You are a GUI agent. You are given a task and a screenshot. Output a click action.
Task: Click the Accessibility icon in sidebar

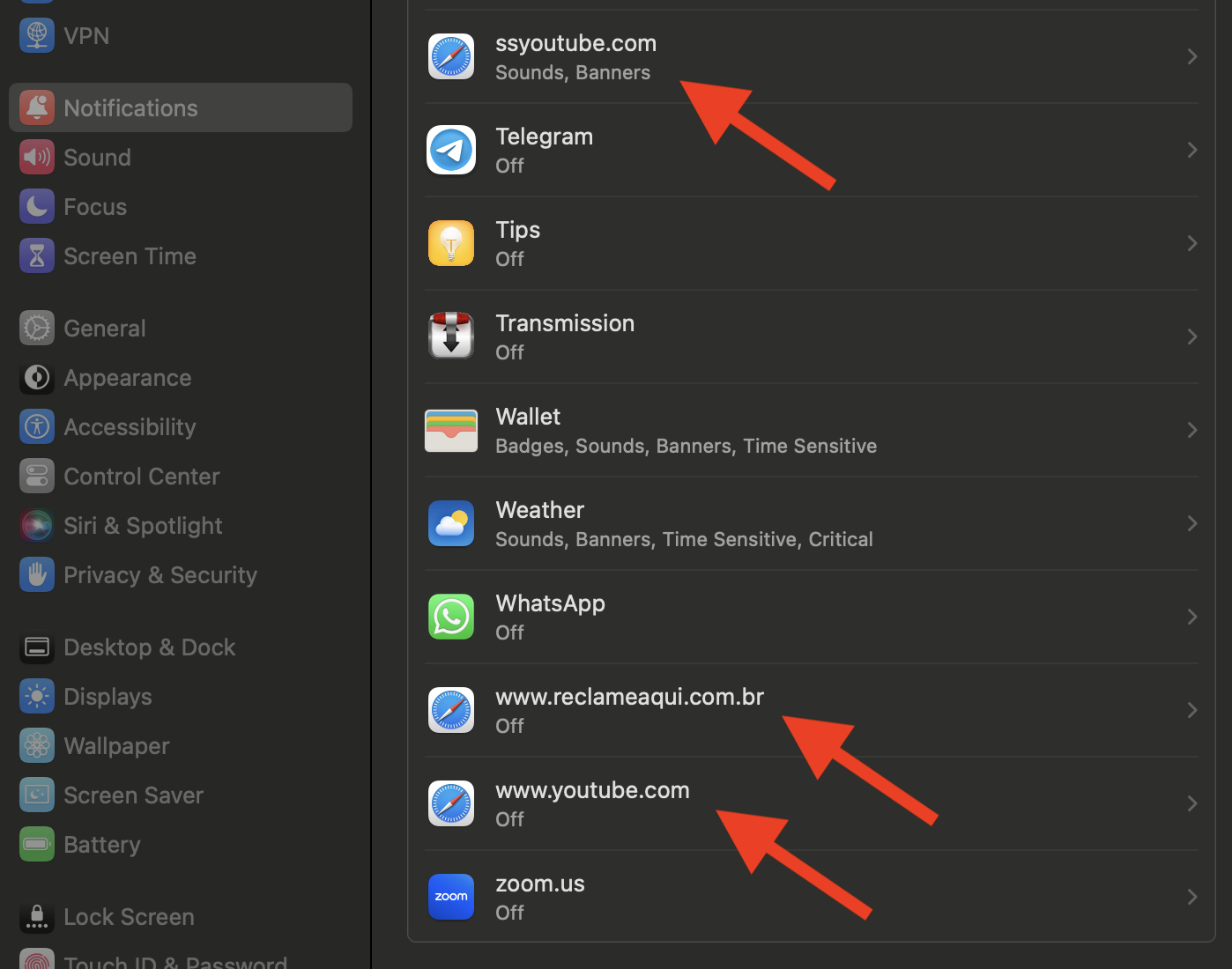tap(37, 426)
